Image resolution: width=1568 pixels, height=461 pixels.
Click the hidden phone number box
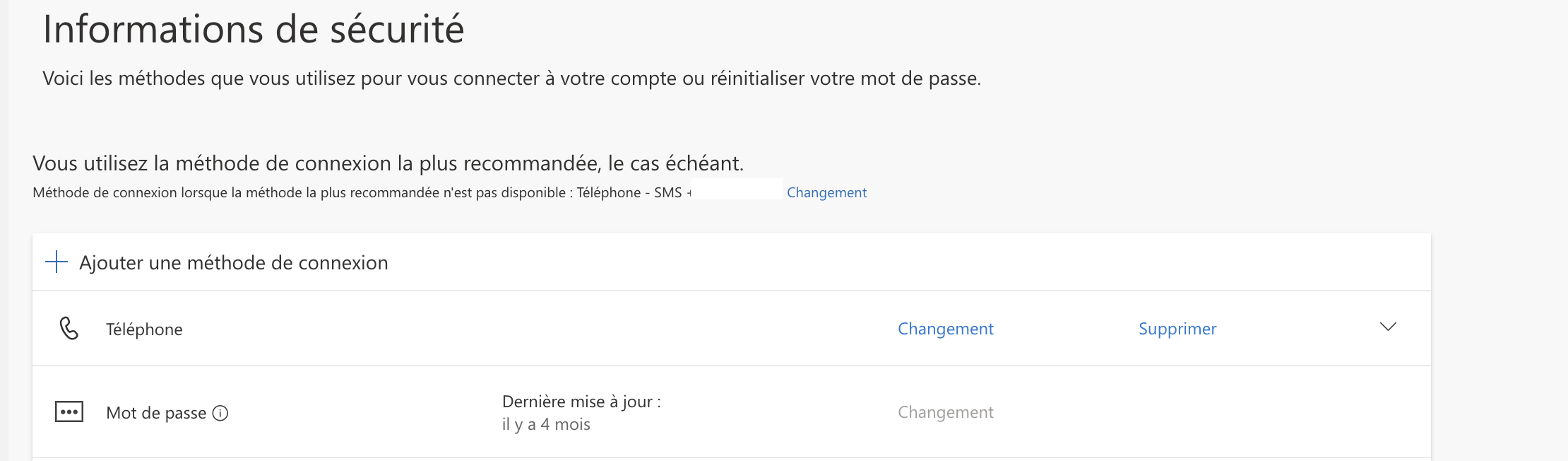pos(737,189)
